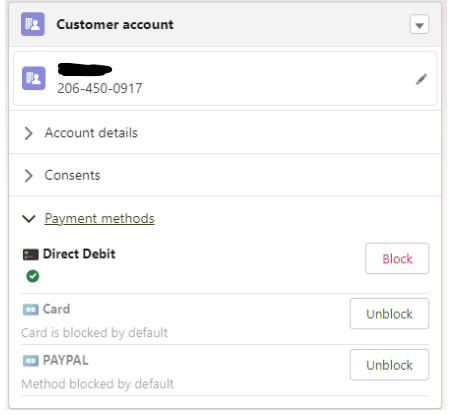Click the phone number 206-450-0917
The width and height of the screenshot is (455, 415).
coord(100,89)
